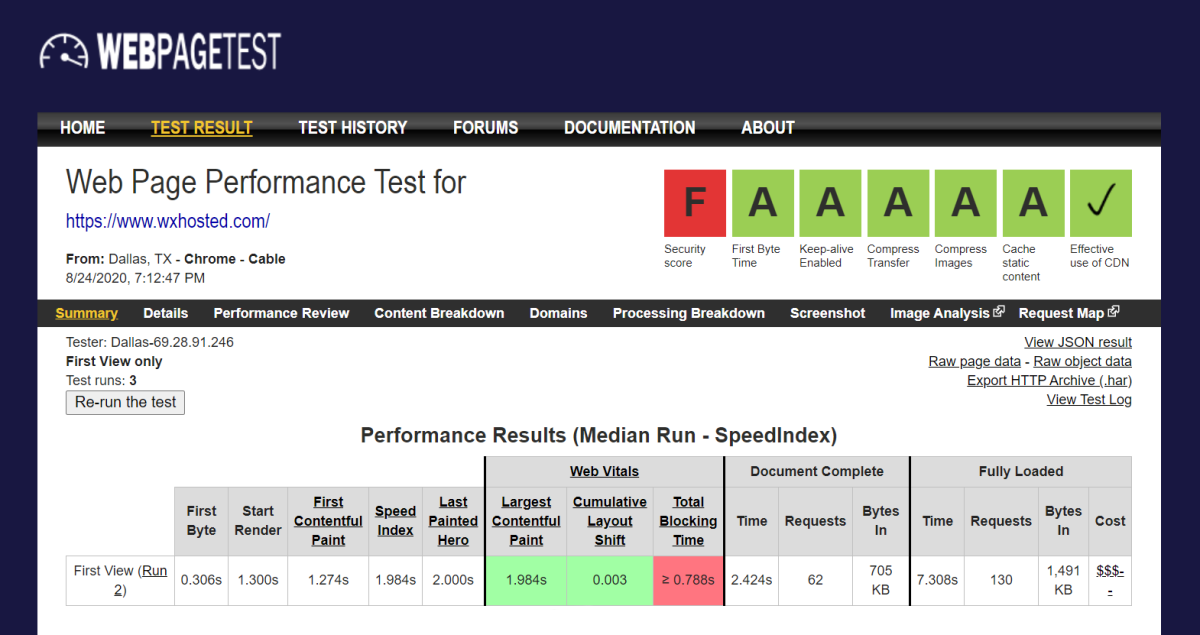
Task: Open the Domains tab
Action: (558, 313)
